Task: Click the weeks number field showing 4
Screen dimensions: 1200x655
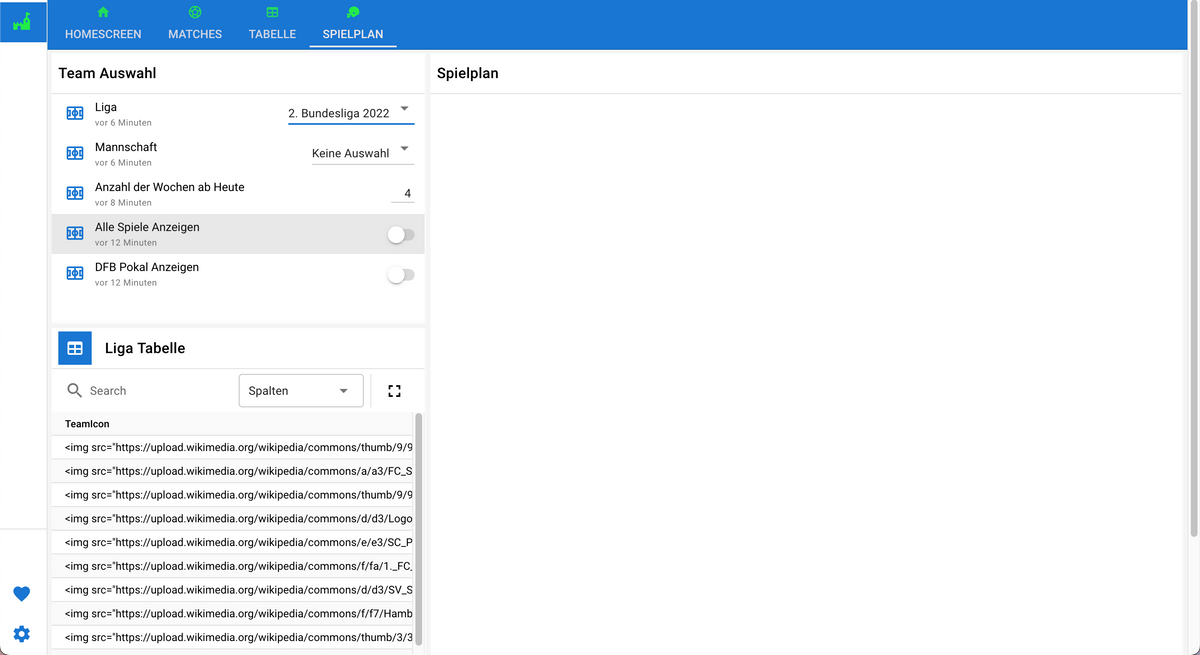Action: 403,193
